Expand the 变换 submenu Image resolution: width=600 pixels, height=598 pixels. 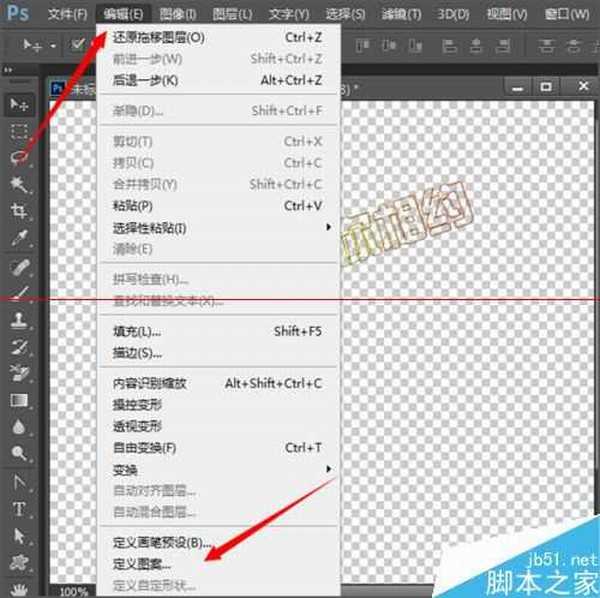click(x=328, y=469)
